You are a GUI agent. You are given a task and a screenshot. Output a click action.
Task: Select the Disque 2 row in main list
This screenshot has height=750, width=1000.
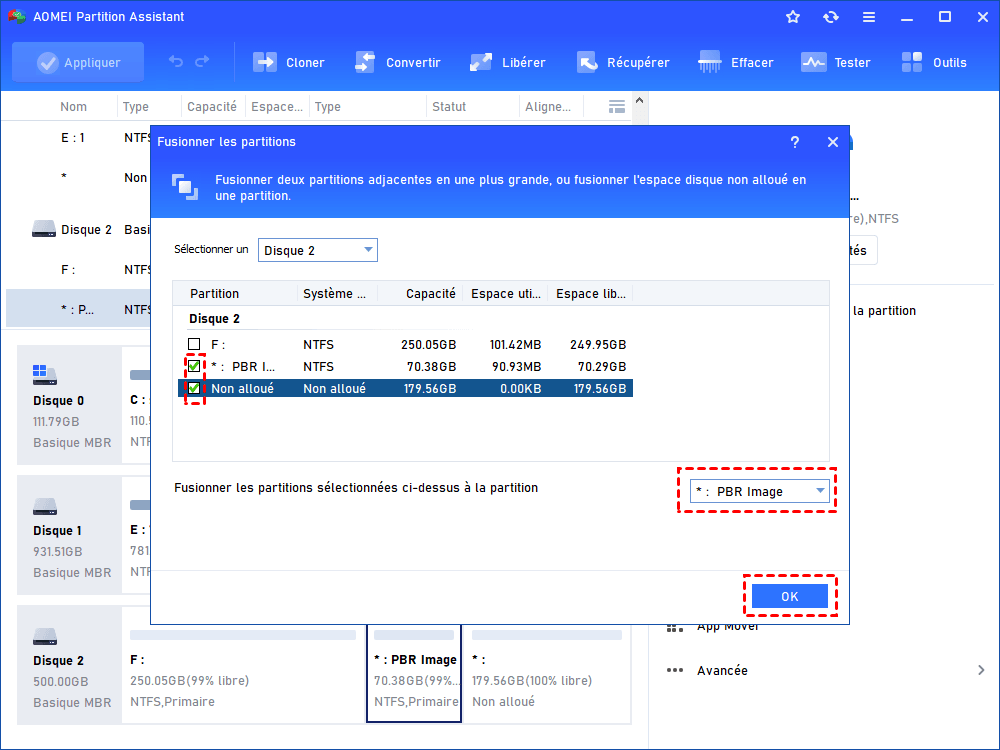click(x=77, y=230)
